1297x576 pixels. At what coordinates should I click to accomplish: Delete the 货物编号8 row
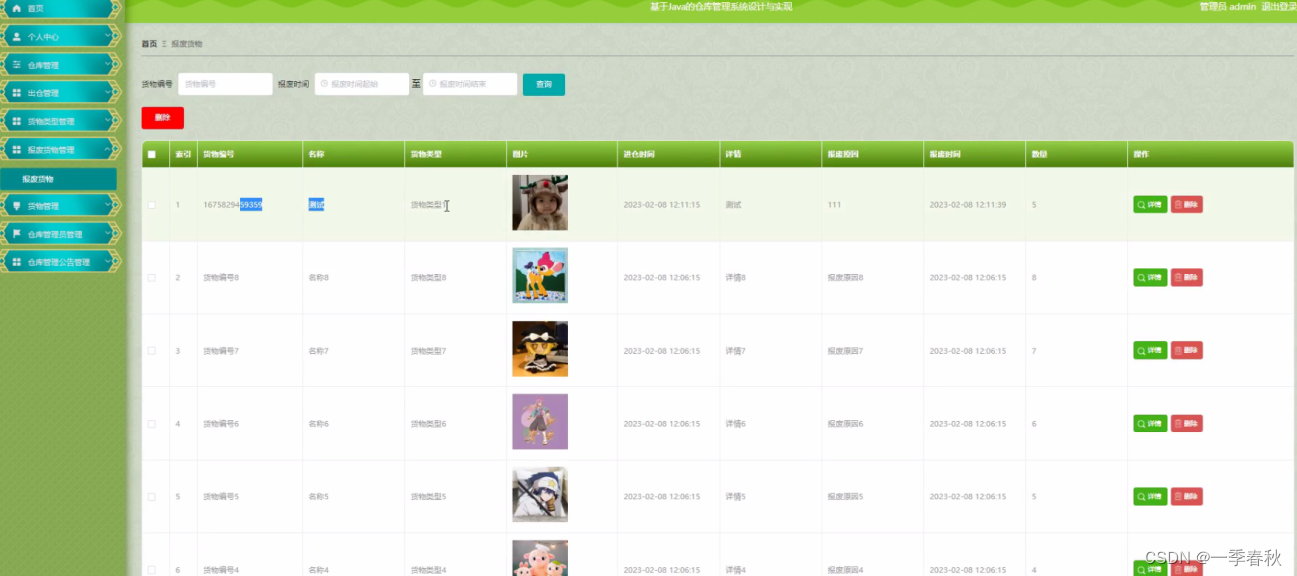click(x=1187, y=277)
